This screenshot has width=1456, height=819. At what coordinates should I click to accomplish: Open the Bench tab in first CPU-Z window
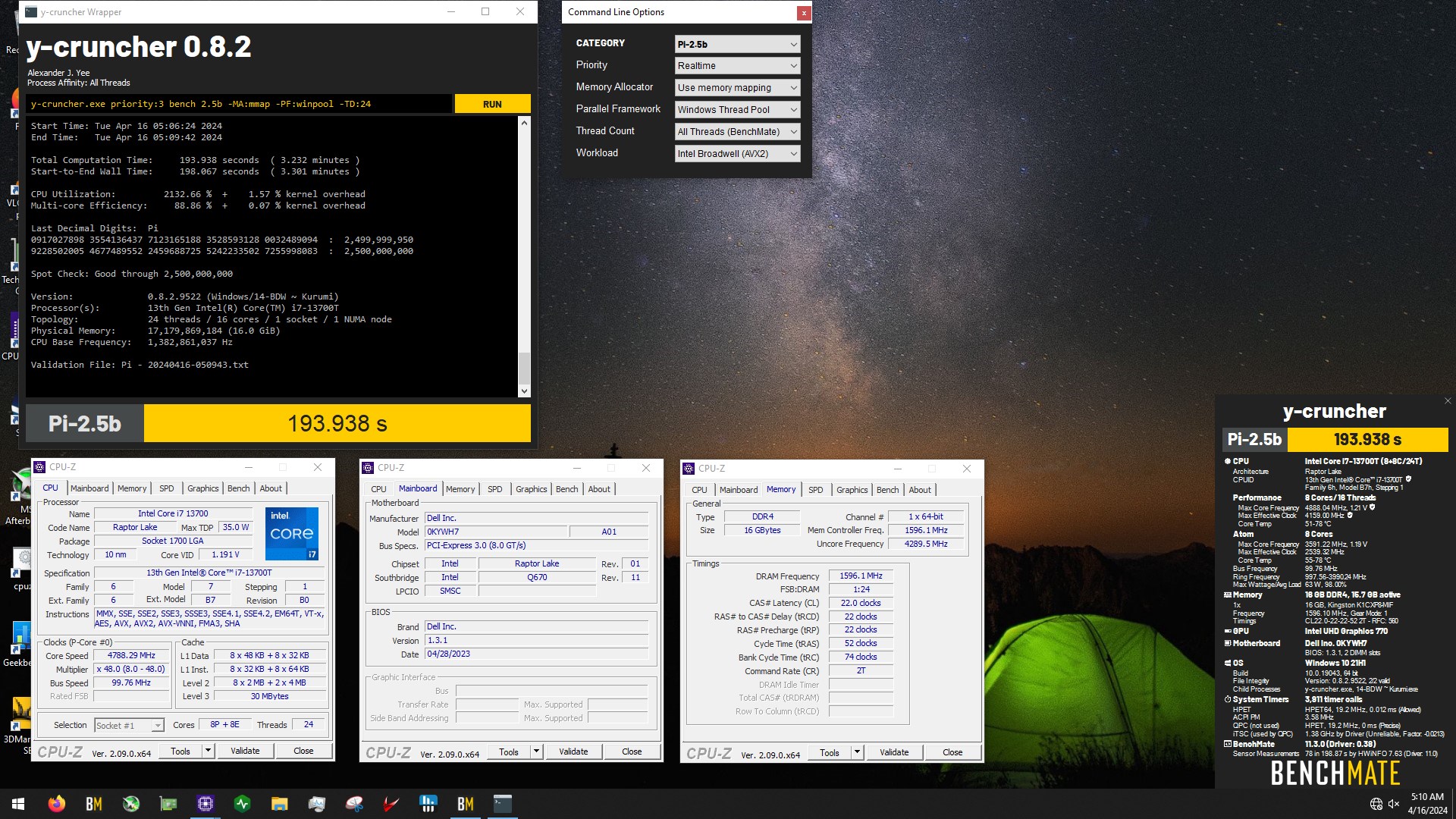pos(238,489)
